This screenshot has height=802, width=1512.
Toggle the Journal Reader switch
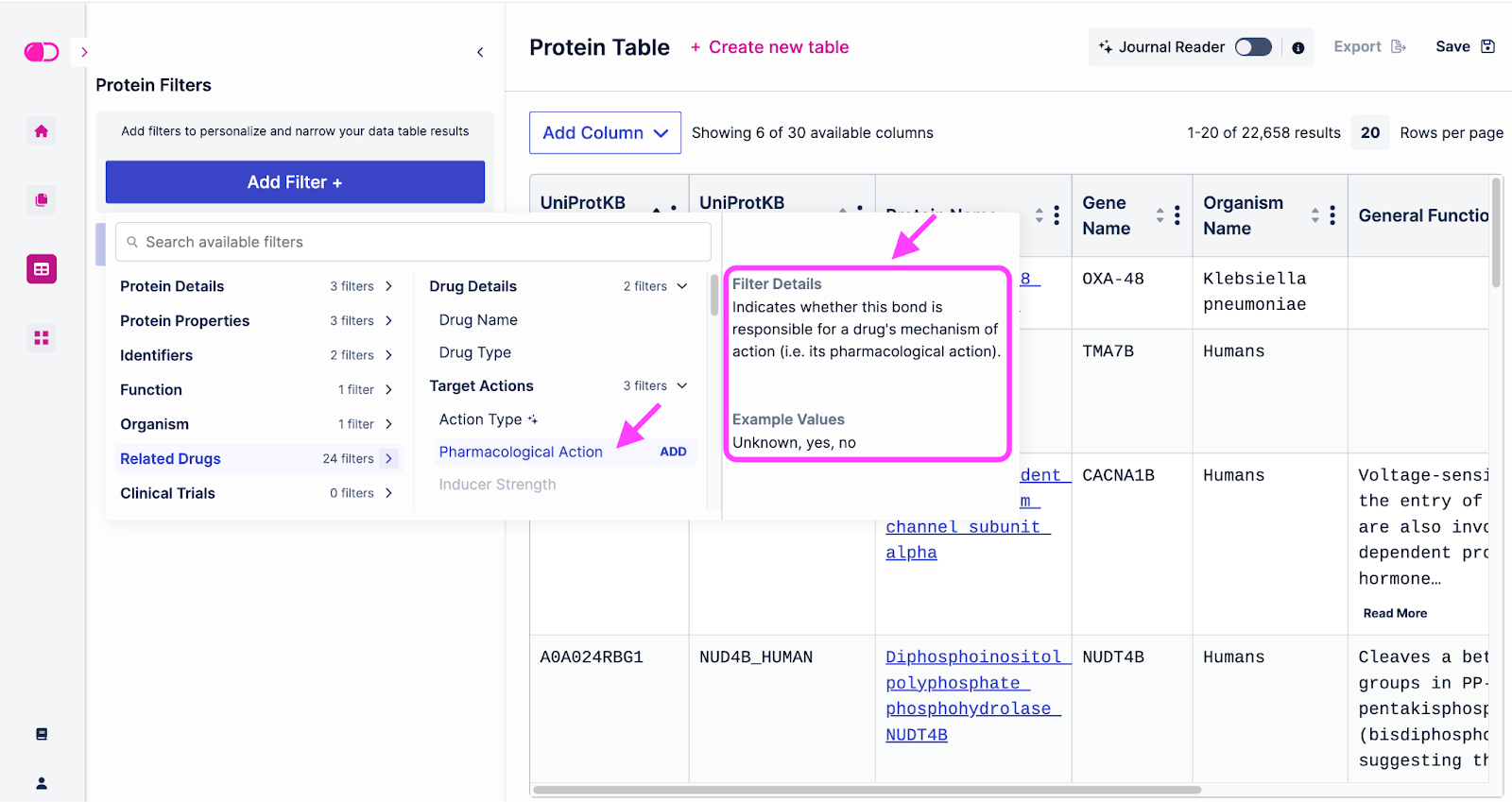point(1253,47)
